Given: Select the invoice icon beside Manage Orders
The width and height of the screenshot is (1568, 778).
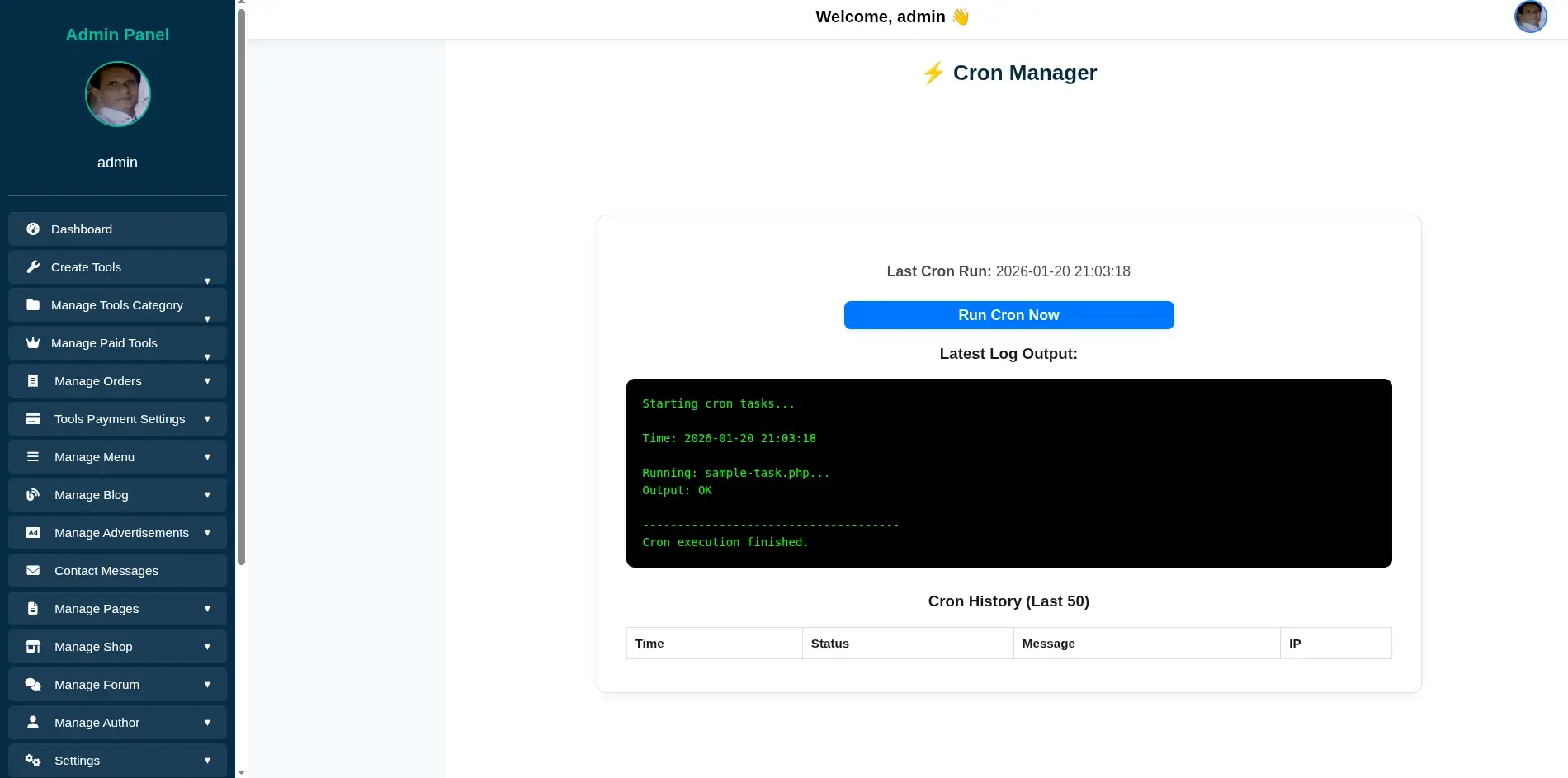Looking at the screenshot, I should pyautogui.click(x=33, y=380).
